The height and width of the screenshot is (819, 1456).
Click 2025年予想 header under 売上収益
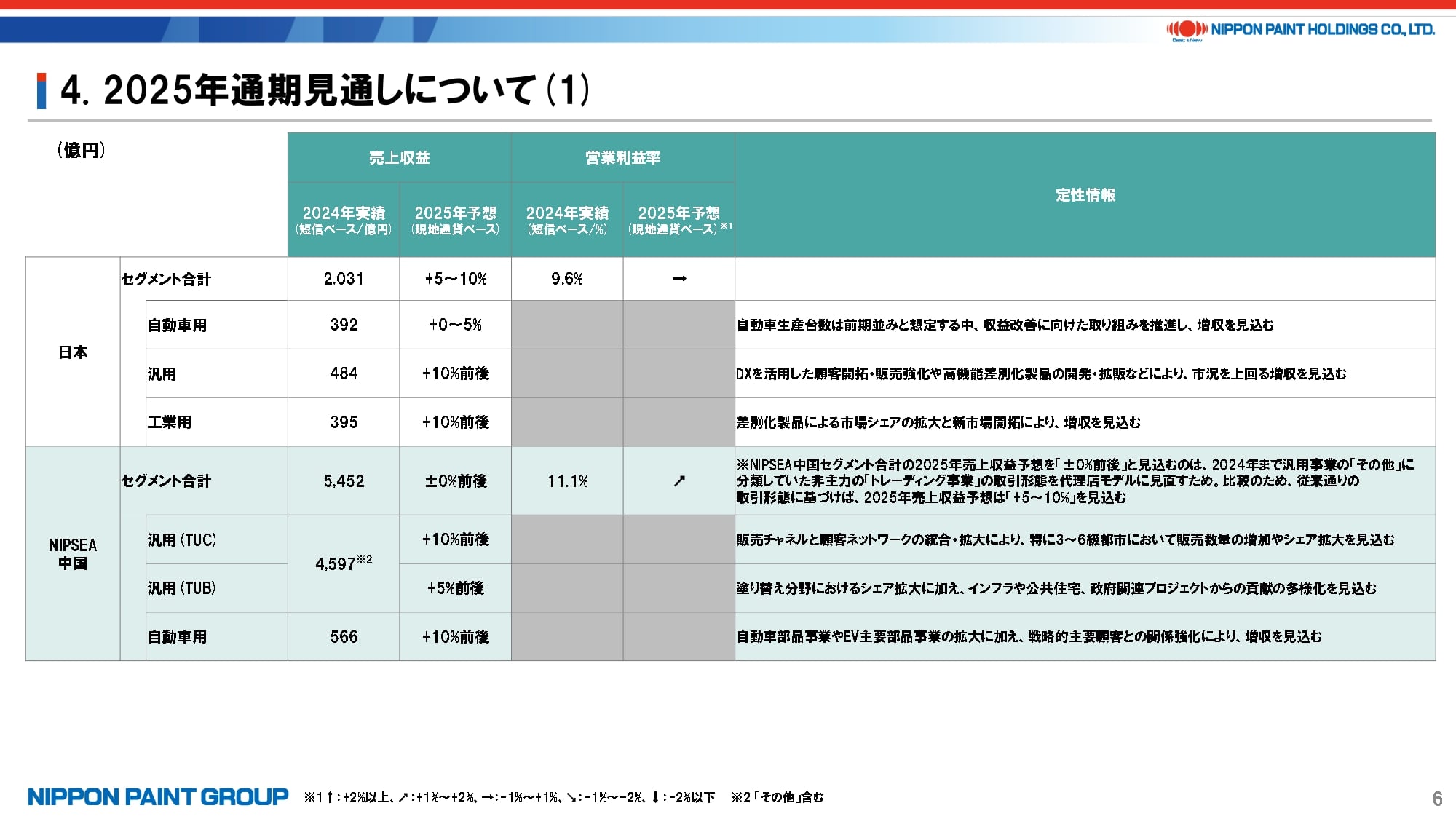click(x=456, y=220)
